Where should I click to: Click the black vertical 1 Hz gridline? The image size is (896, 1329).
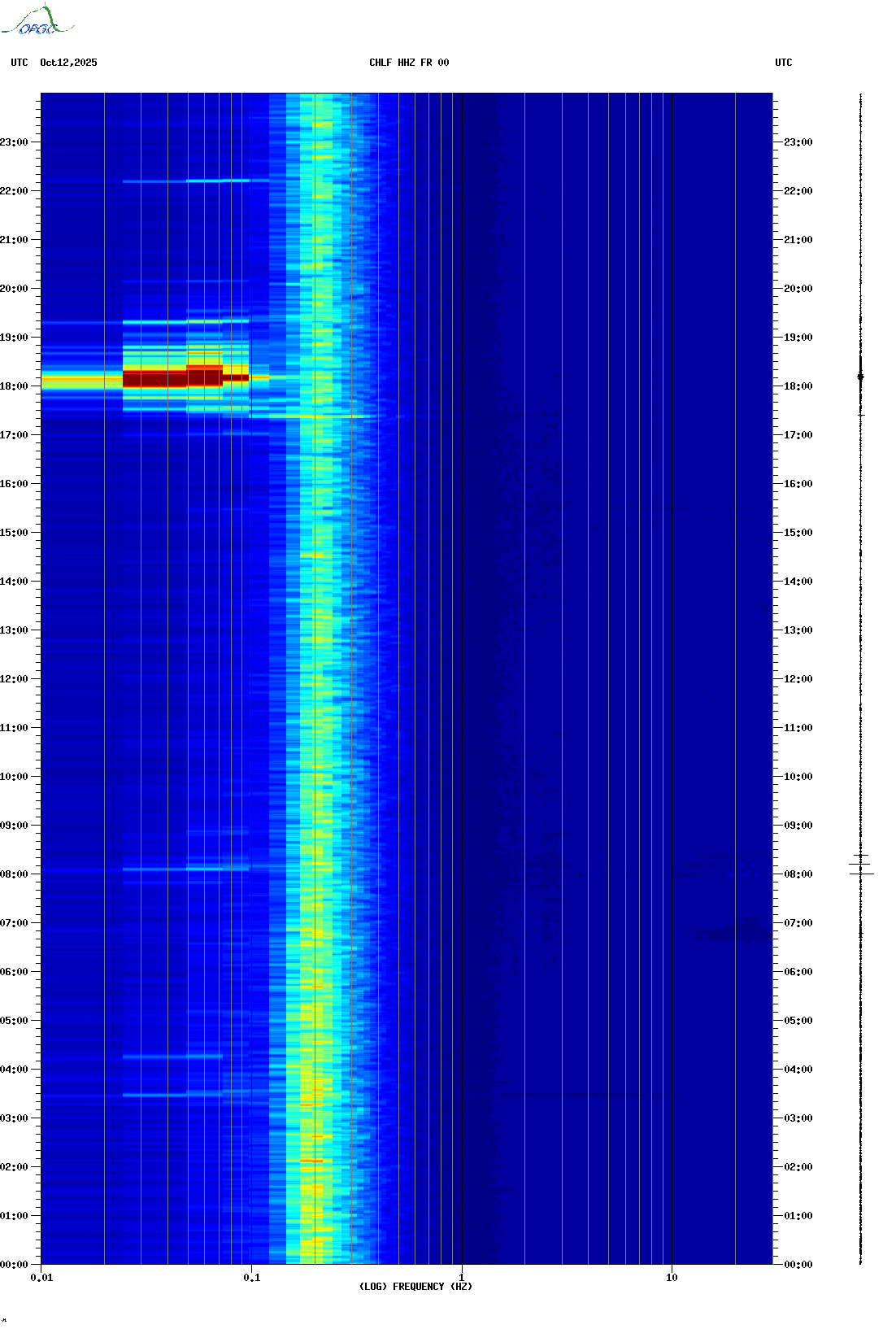[x=462, y=678]
